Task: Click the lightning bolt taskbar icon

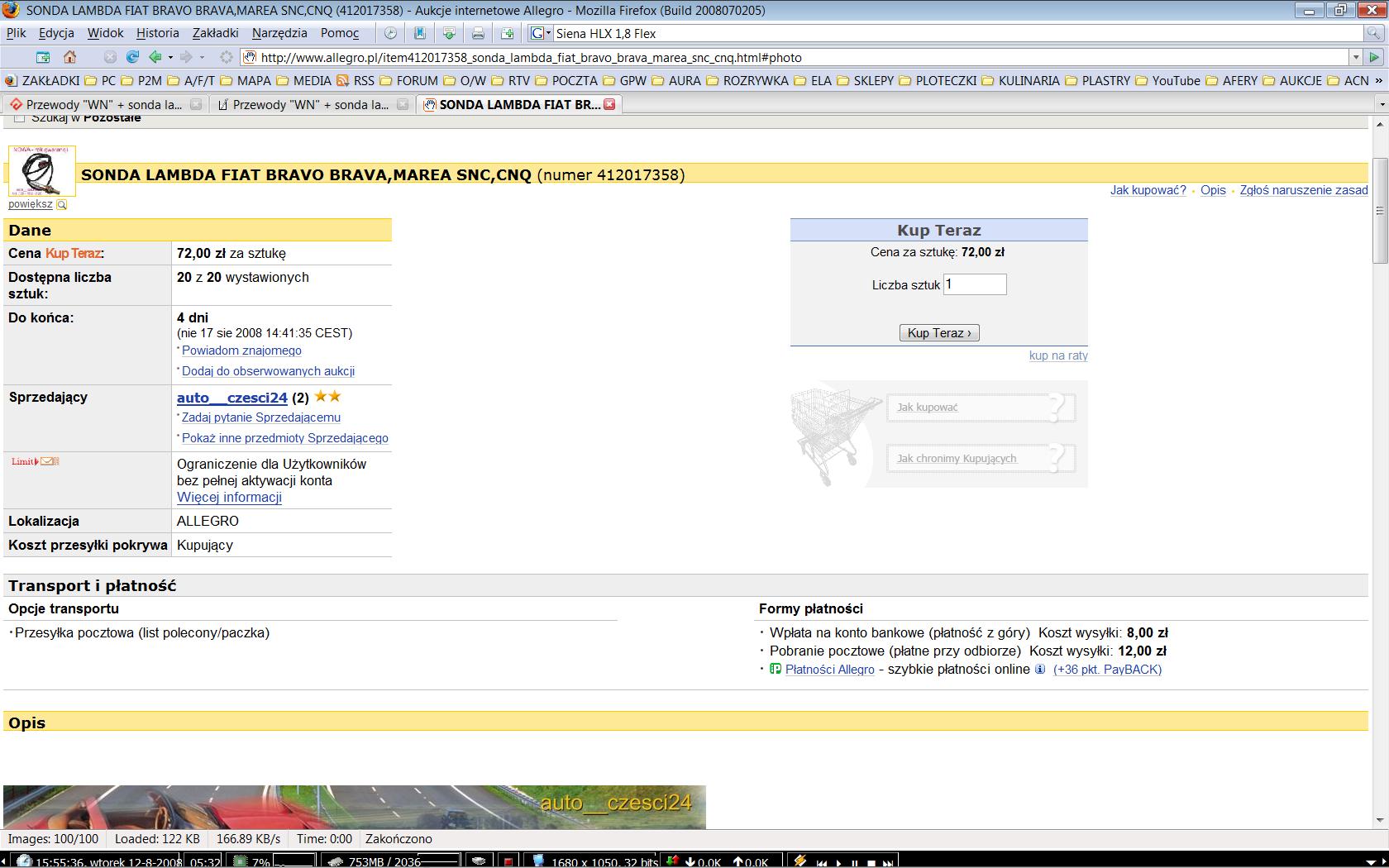Action: (799, 861)
